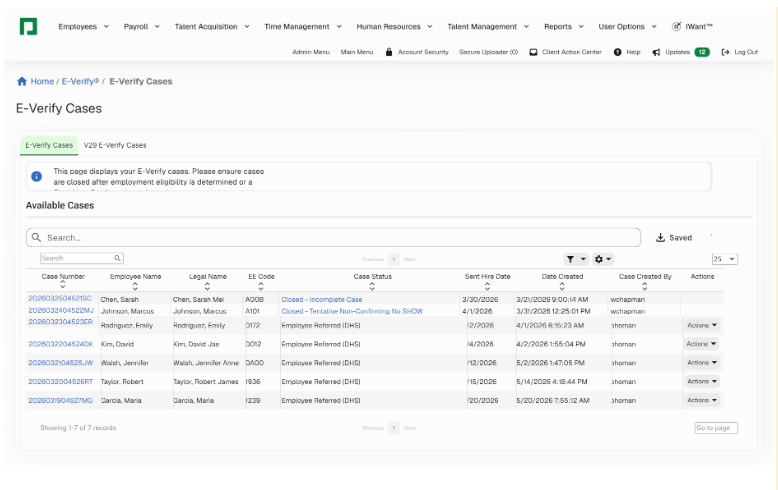The image size is (778, 490).
Task: Click the Admin Menu link
Action: (x=311, y=52)
